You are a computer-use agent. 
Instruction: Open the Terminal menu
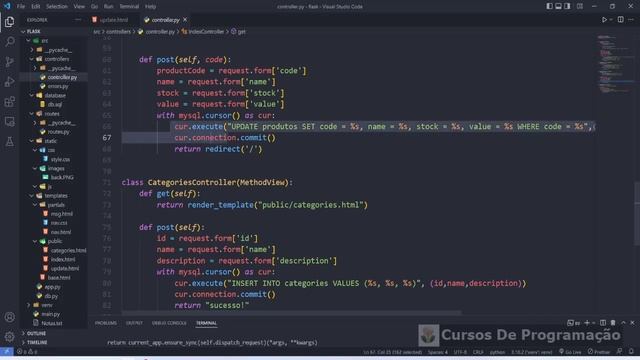[x=129, y=7]
